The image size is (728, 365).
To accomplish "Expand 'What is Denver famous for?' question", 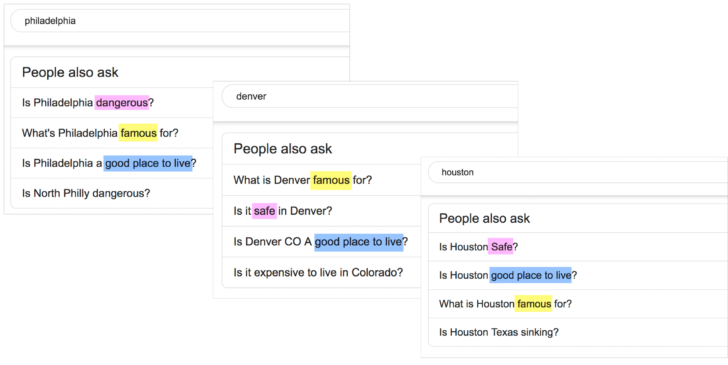I will (x=321, y=180).
